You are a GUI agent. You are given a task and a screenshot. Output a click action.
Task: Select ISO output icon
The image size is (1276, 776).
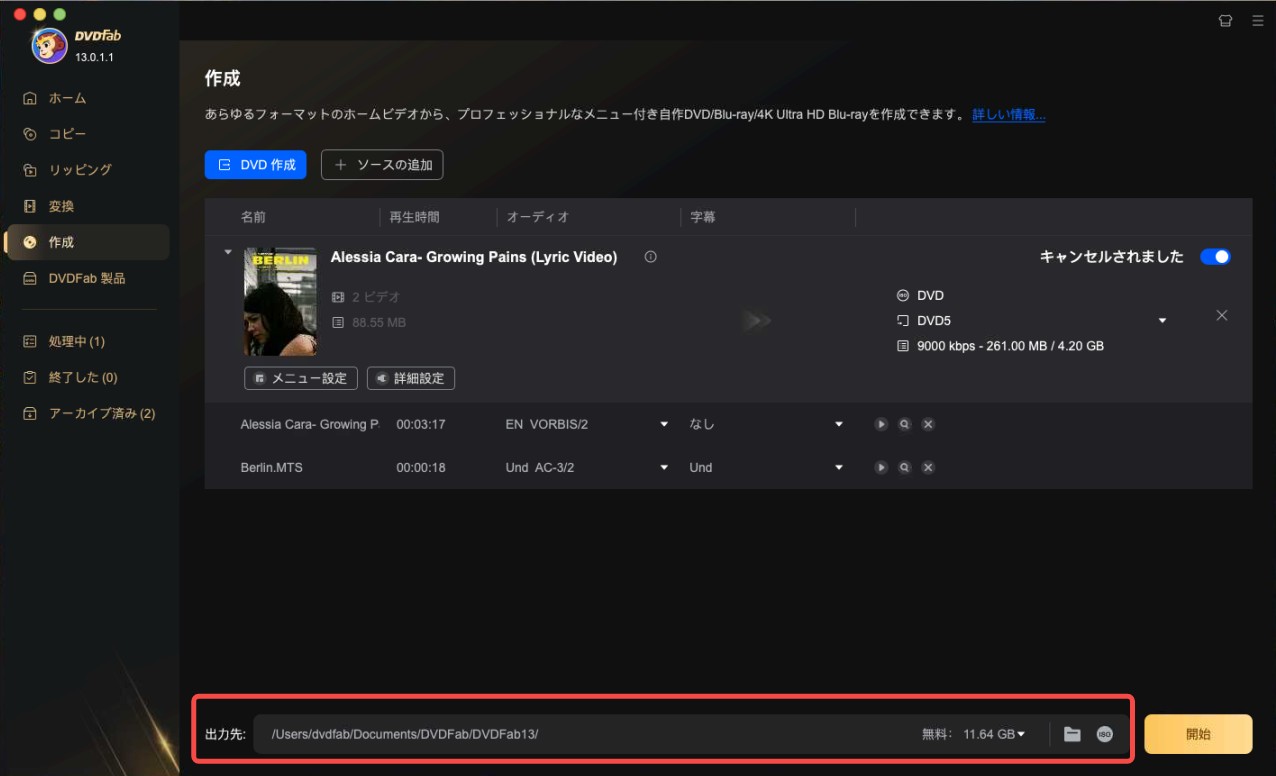pos(1104,734)
